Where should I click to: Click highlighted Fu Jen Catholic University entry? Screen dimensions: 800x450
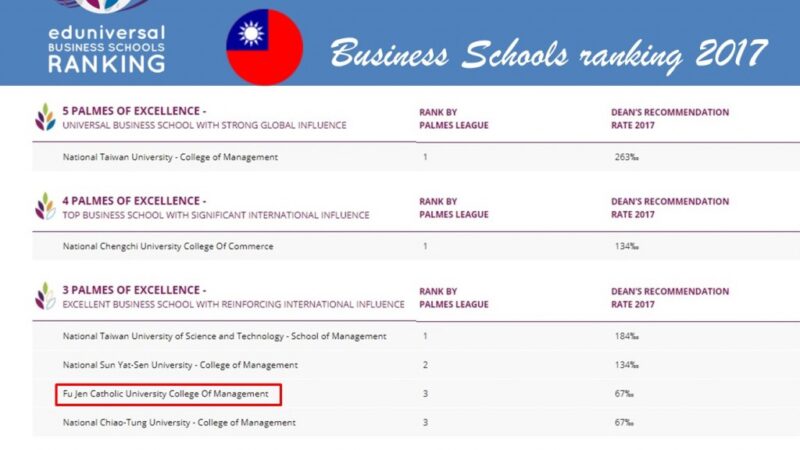168,394
